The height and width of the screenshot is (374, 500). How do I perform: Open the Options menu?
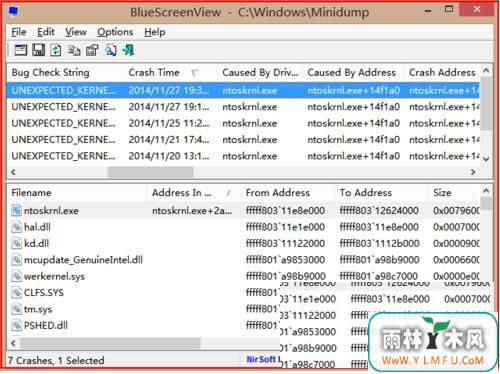click(115, 32)
